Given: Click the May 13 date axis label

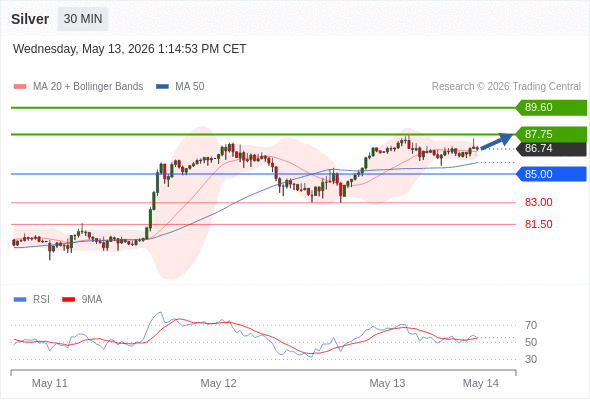Looking at the screenshot, I should [387, 383].
